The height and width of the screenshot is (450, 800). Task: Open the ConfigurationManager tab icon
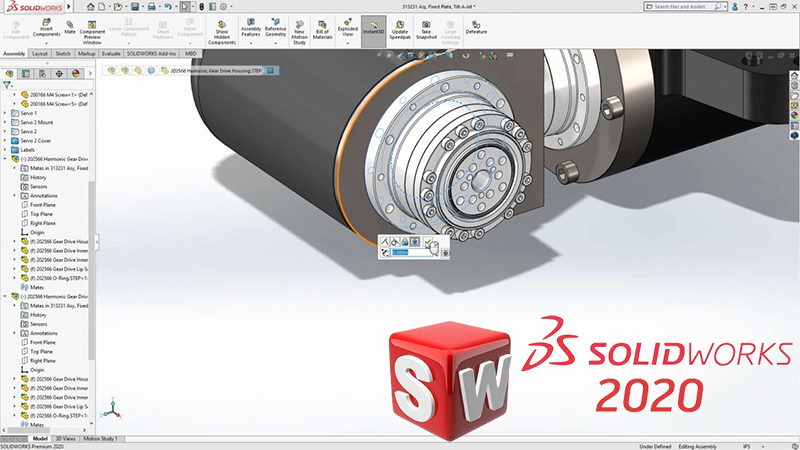[x=42, y=73]
